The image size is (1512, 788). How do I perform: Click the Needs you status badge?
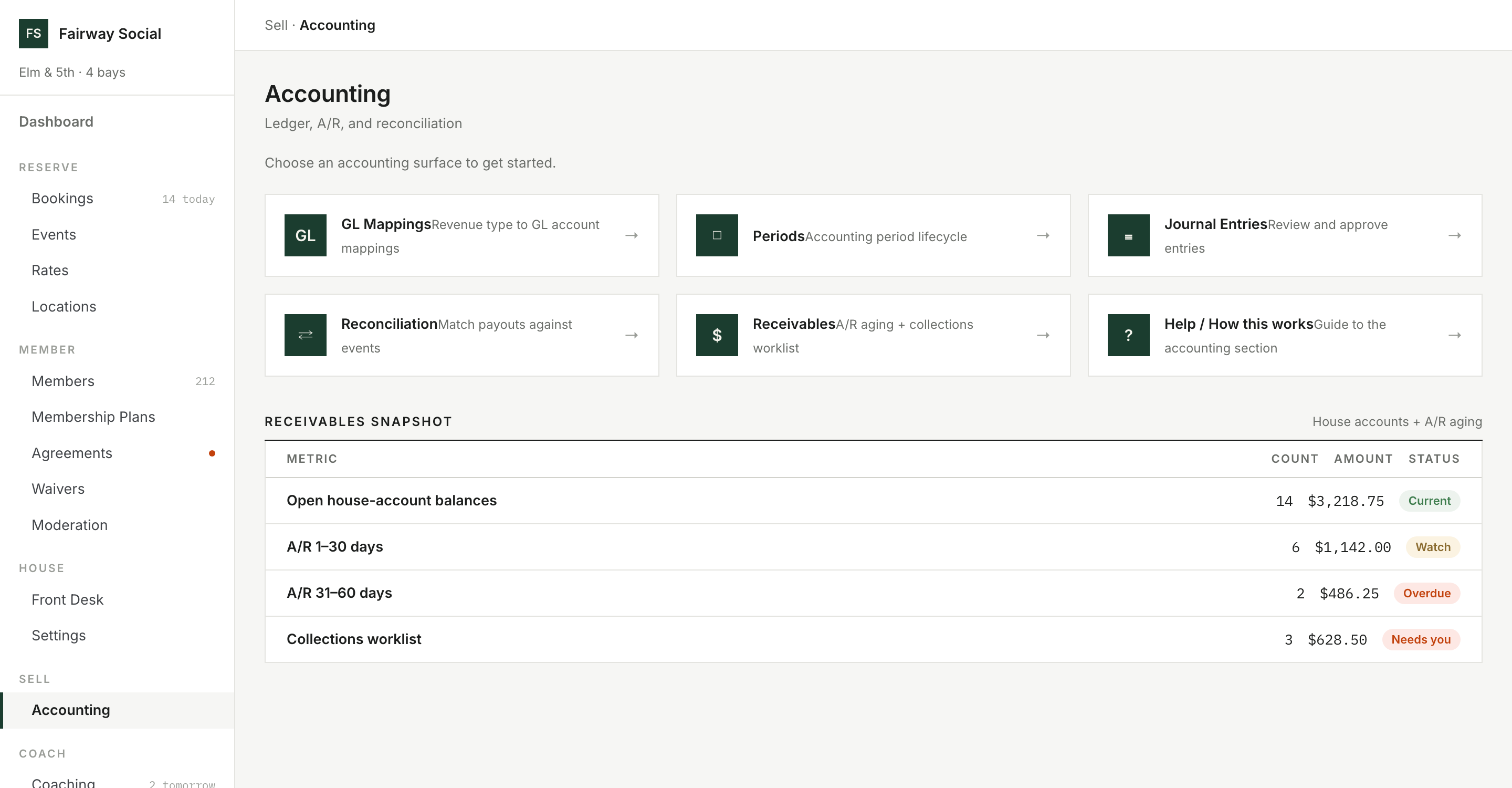pyautogui.click(x=1421, y=639)
